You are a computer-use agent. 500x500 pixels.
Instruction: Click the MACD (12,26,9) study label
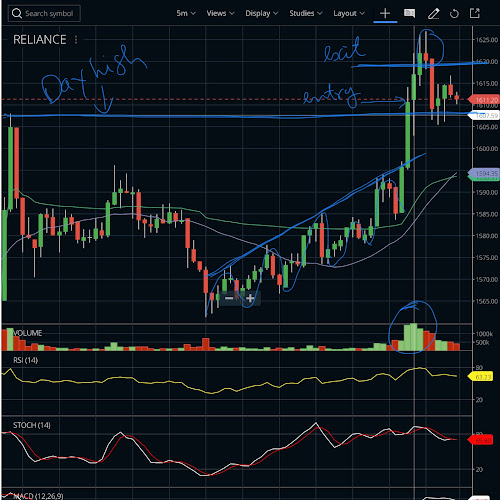[x=38, y=496]
